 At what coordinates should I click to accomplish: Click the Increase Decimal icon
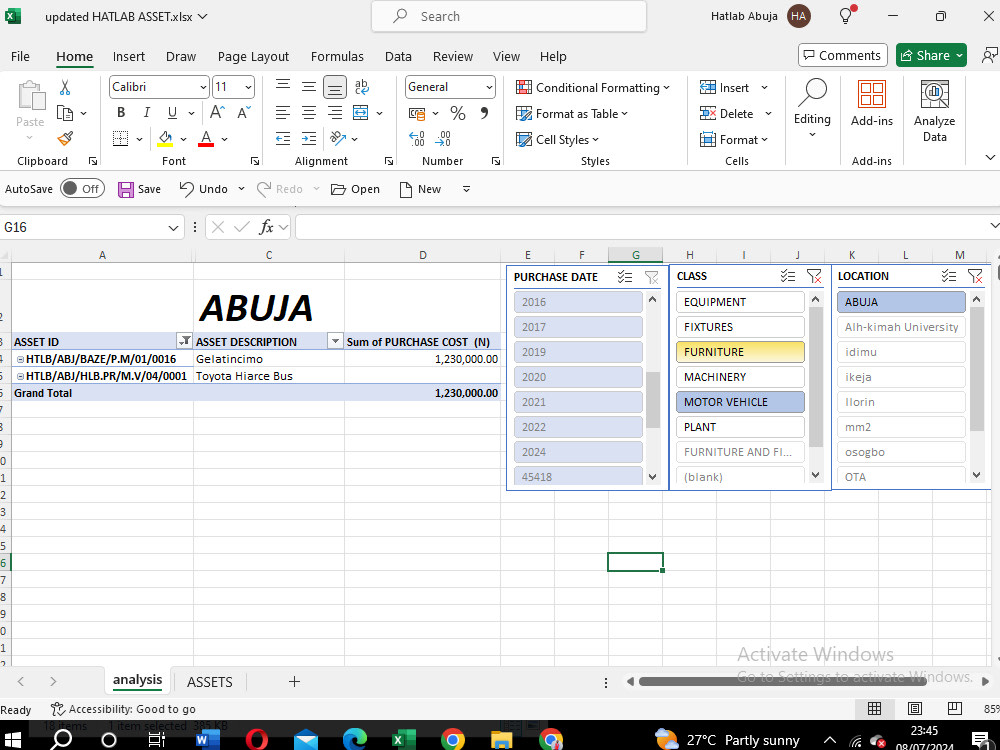(419, 139)
